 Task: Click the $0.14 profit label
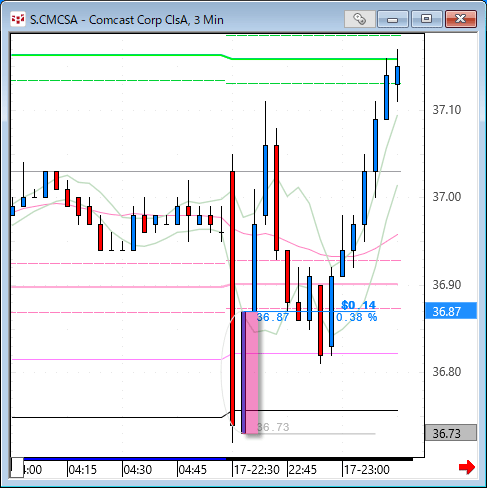pyautogui.click(x=358, y=305)
